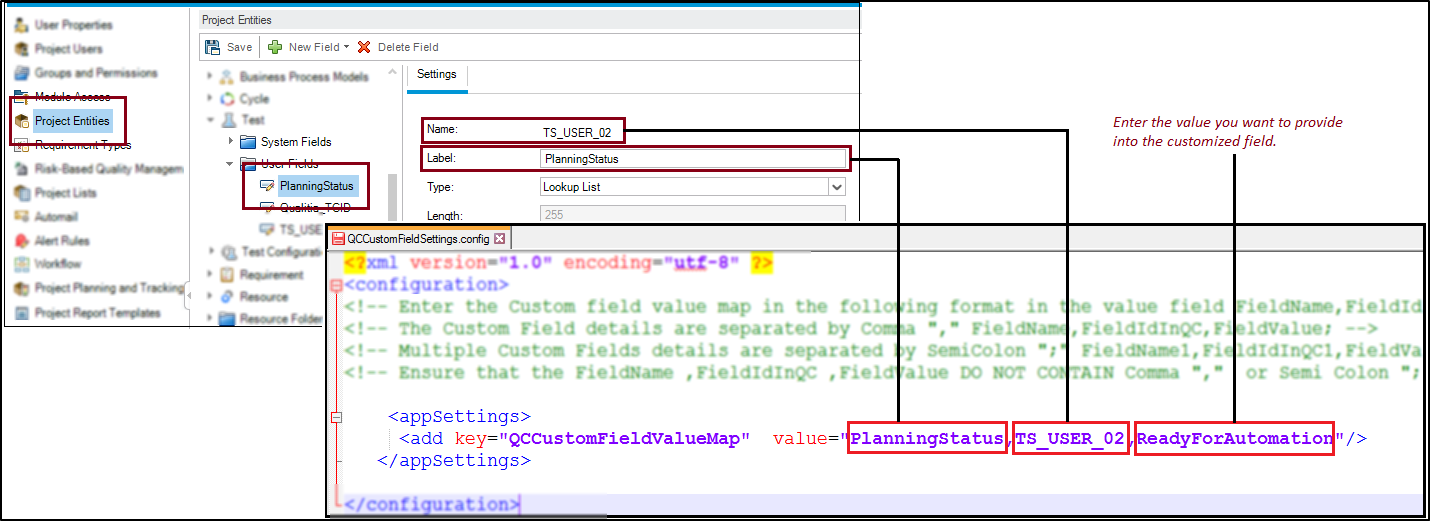1430x521 pixels.
Task: Select the QCCustomFieldSettings.config editor tab
Action: click(x=417, y=239)
